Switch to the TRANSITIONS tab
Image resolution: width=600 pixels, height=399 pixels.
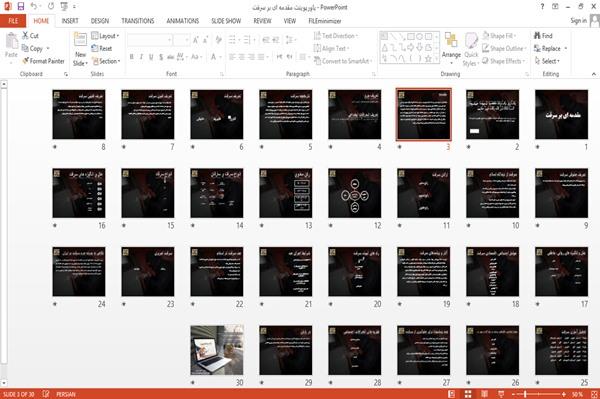(138, 21)
